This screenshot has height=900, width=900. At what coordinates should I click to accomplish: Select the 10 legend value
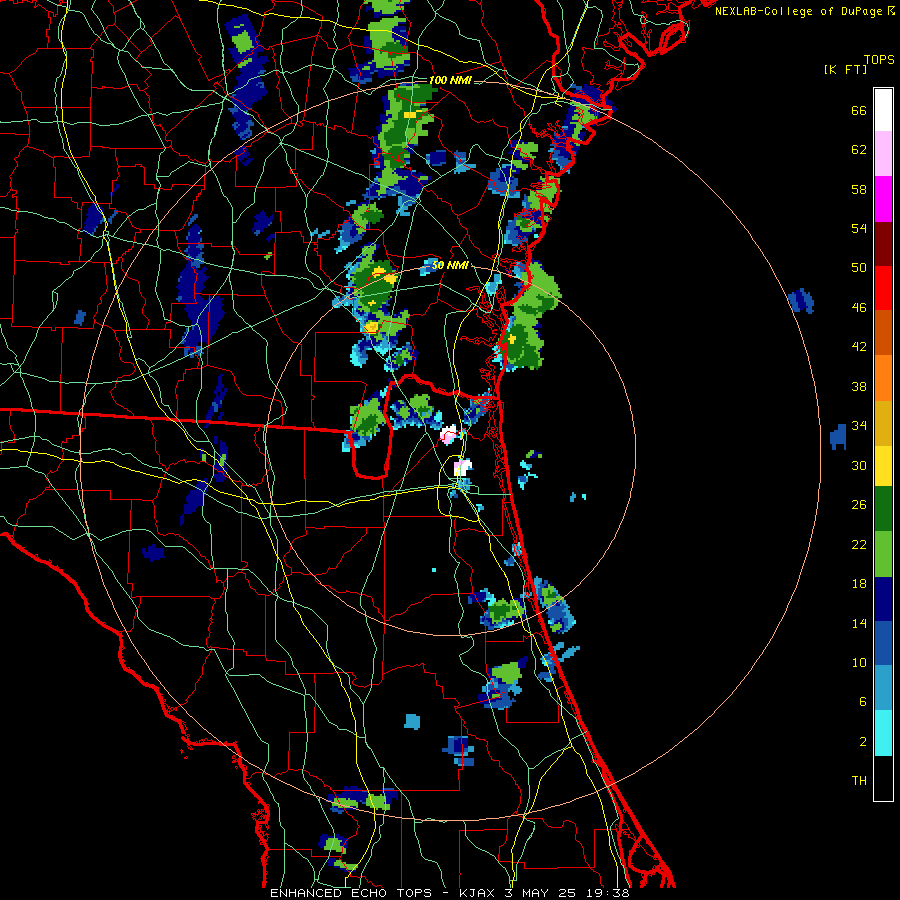pyautogui.click(x=859, y=662)
